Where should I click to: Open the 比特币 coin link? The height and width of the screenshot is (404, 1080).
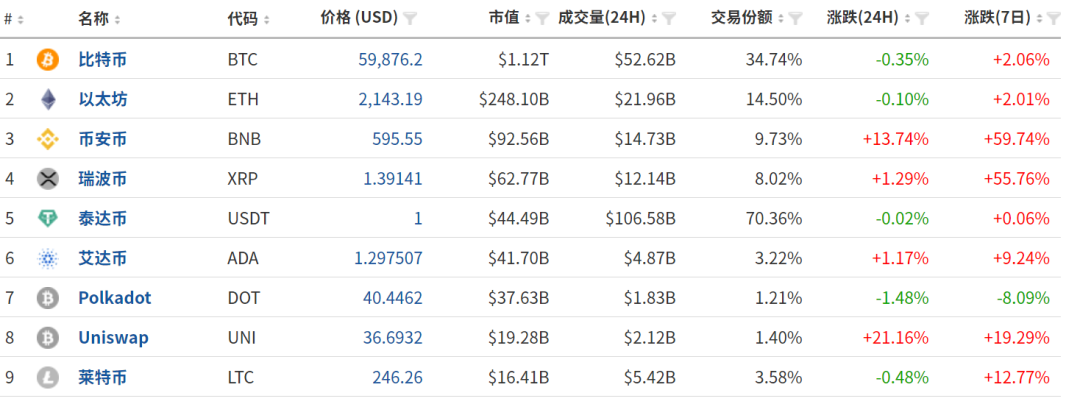click(102, 60)
